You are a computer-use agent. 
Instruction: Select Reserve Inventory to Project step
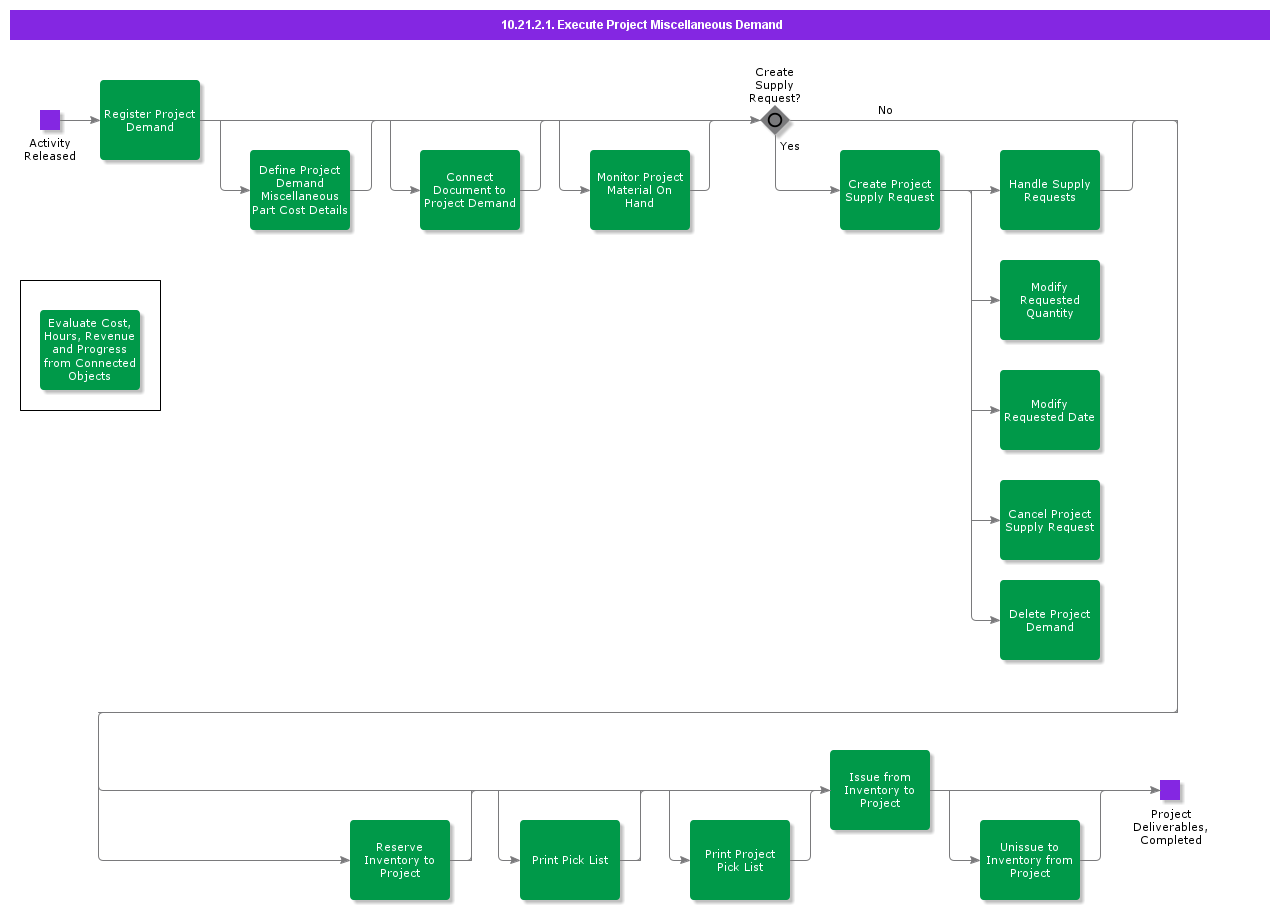coord(400,860)
